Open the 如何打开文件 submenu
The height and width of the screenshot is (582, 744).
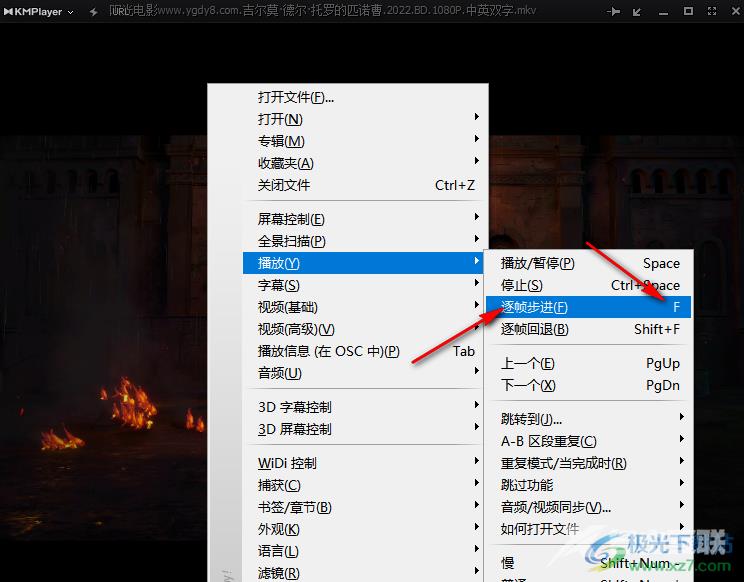(588, 529)
